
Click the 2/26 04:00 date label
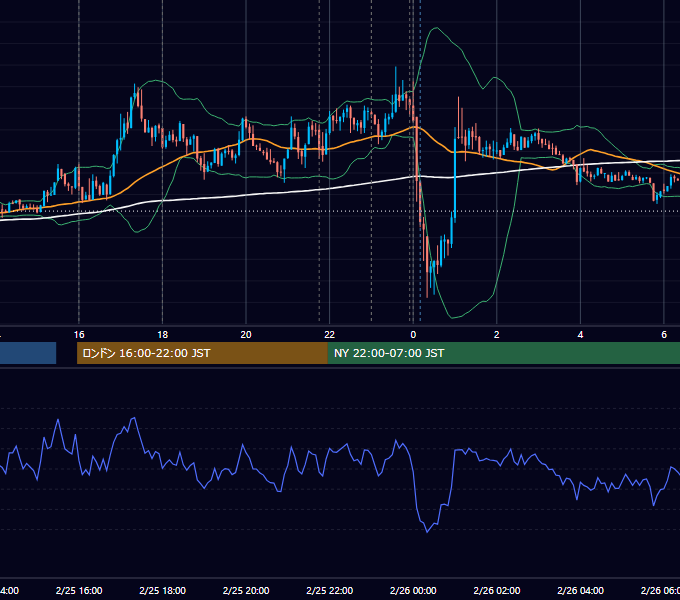coord(580,591)
